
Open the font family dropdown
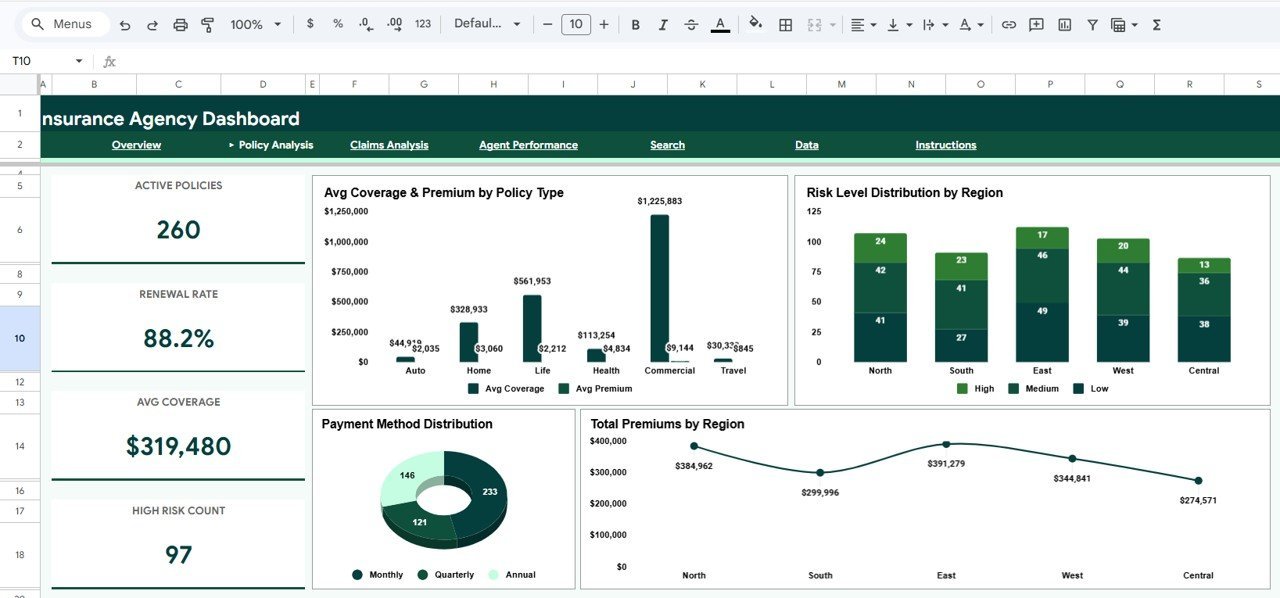pyautogui.click(x=488, y=23)
